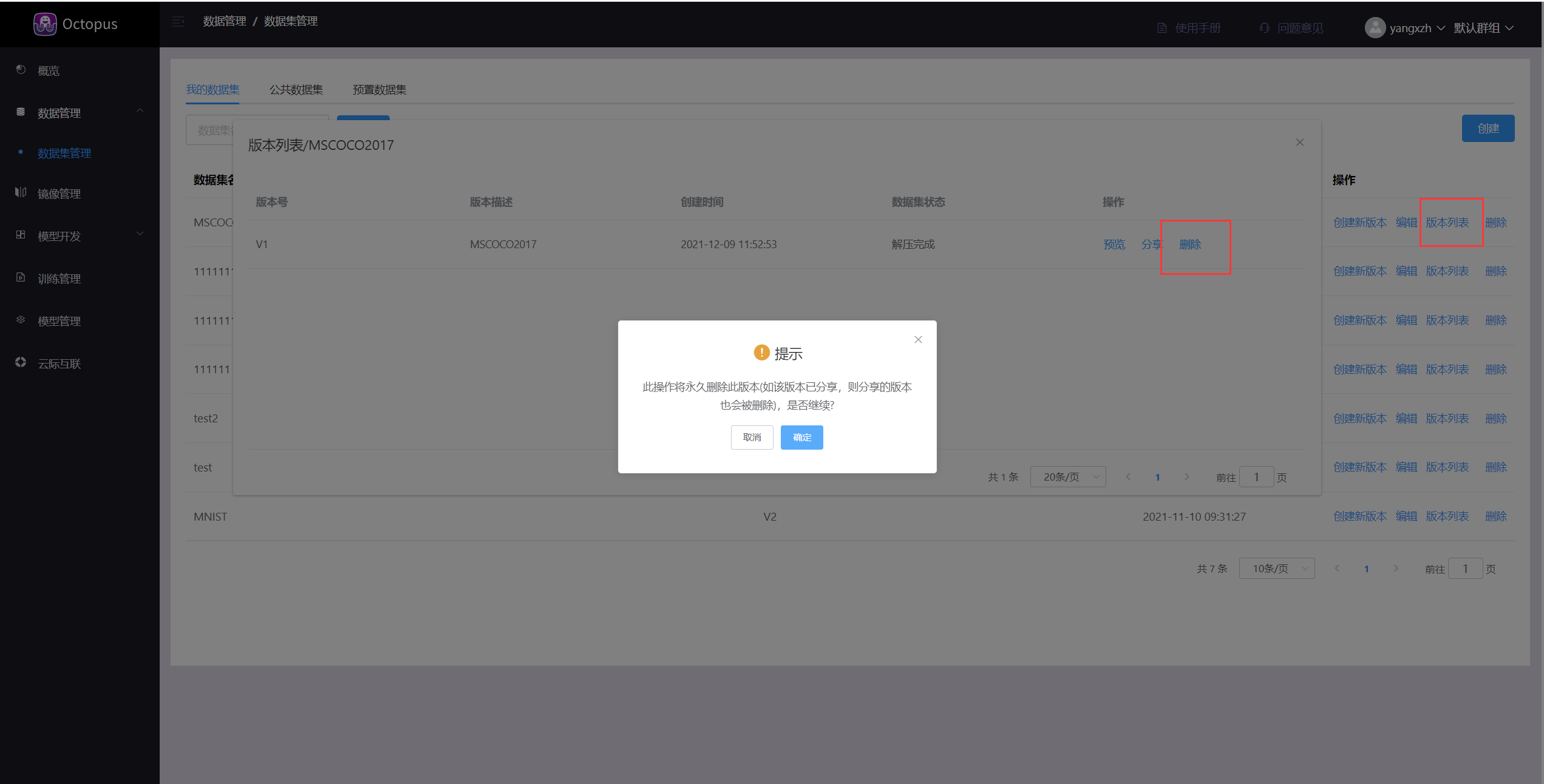Open the 使用手册 user manual link

[x=1189, y=28]
